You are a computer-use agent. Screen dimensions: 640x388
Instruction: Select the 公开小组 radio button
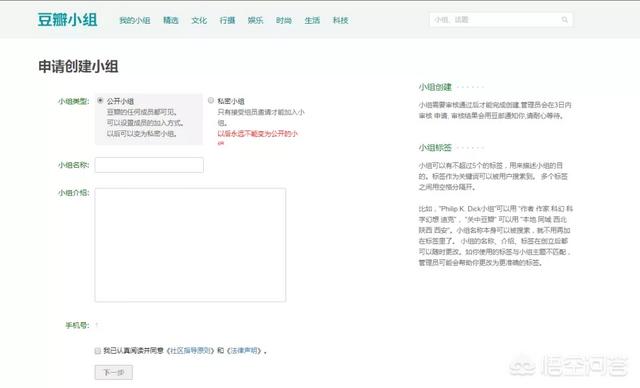(100, 100)
